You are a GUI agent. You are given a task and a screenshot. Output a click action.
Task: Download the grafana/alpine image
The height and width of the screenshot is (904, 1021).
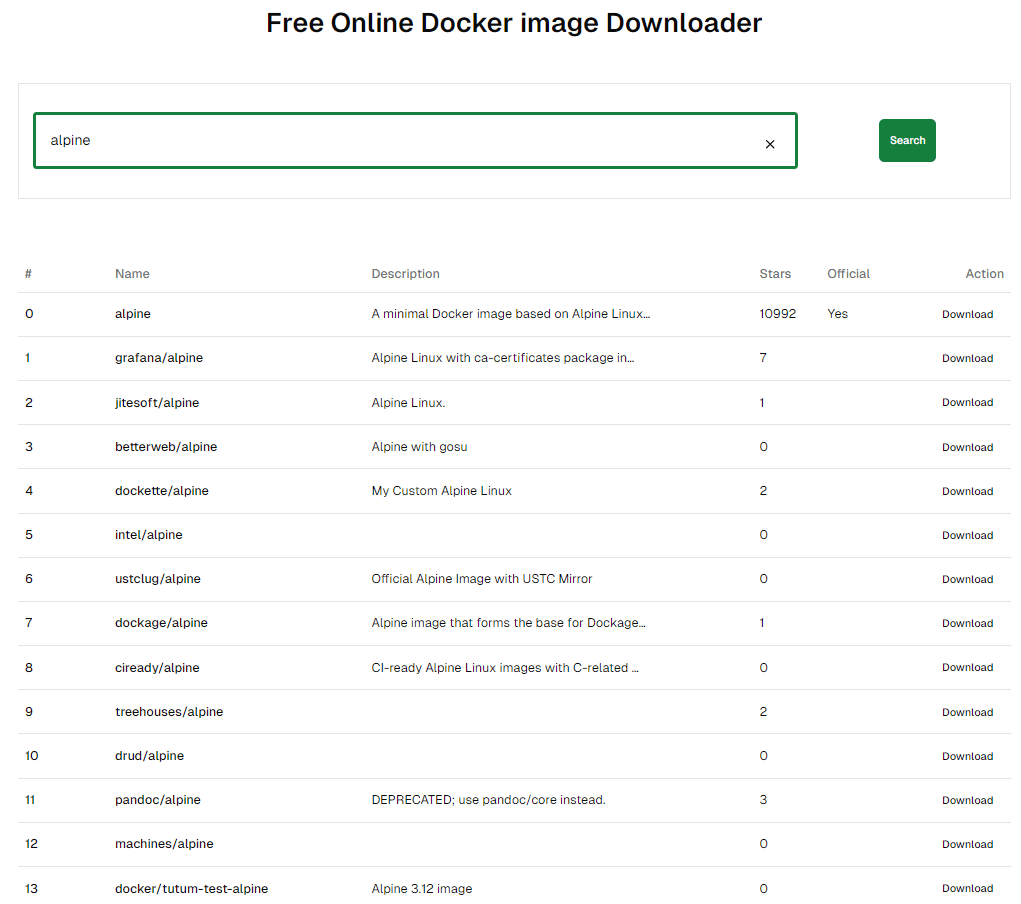coord(967,358)
